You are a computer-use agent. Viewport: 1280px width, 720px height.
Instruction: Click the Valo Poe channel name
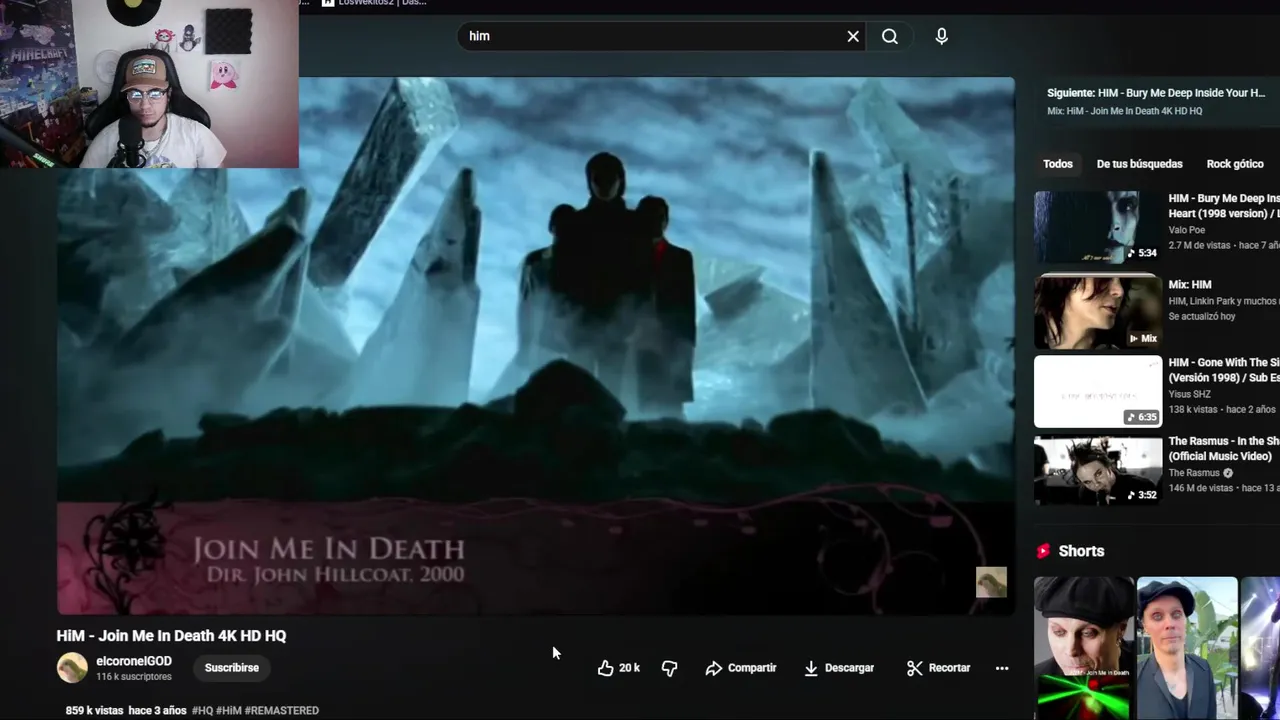[1187, 230]
